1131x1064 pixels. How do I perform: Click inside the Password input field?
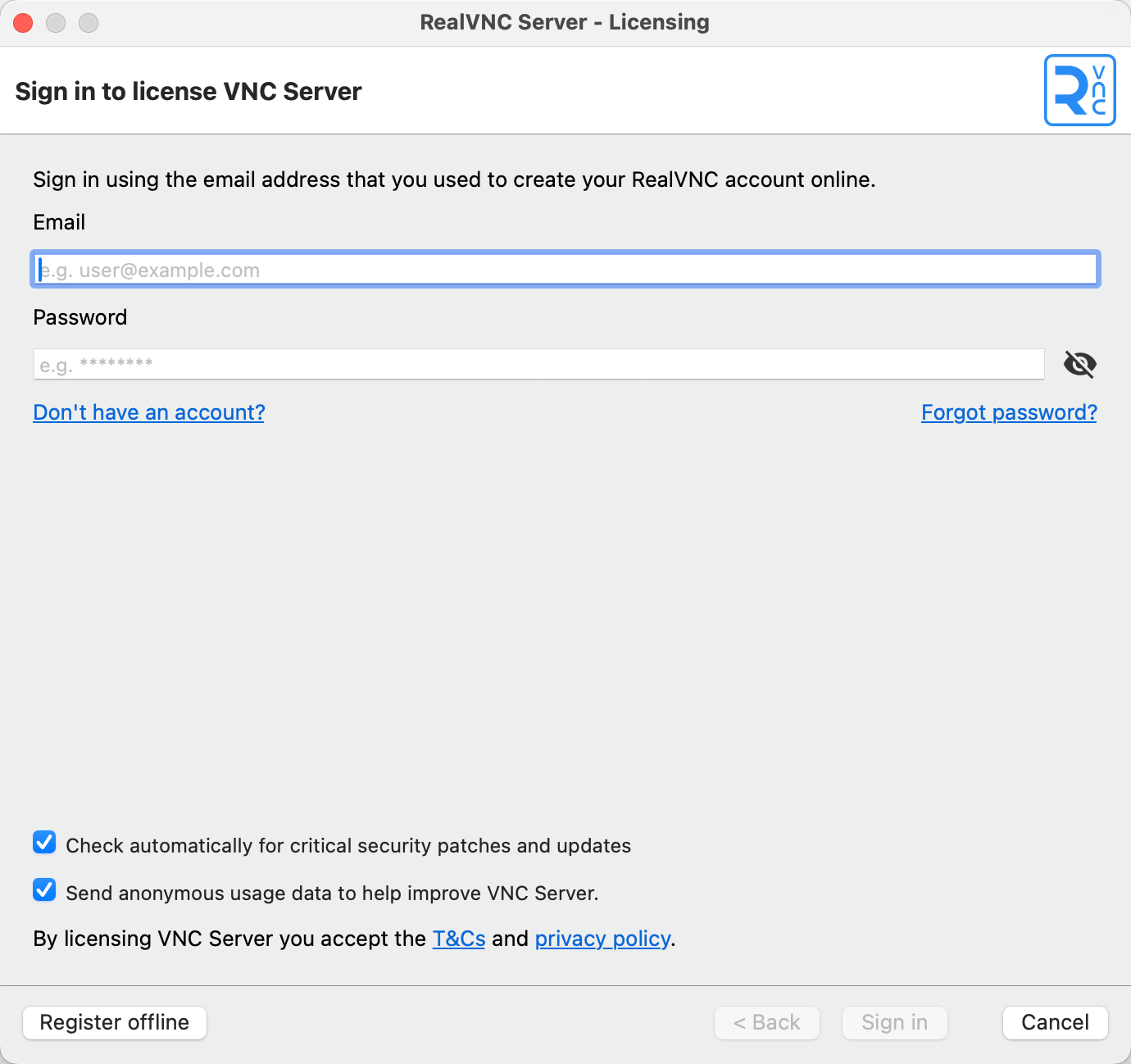(538, 364)
